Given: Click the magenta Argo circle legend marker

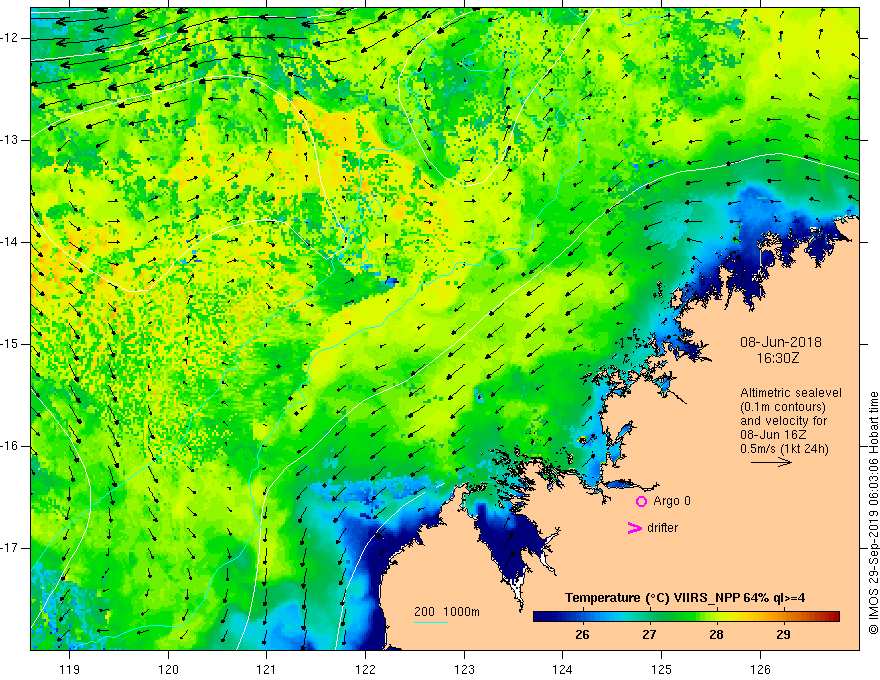Looking at the screenshot, I should tap(641, 502).
